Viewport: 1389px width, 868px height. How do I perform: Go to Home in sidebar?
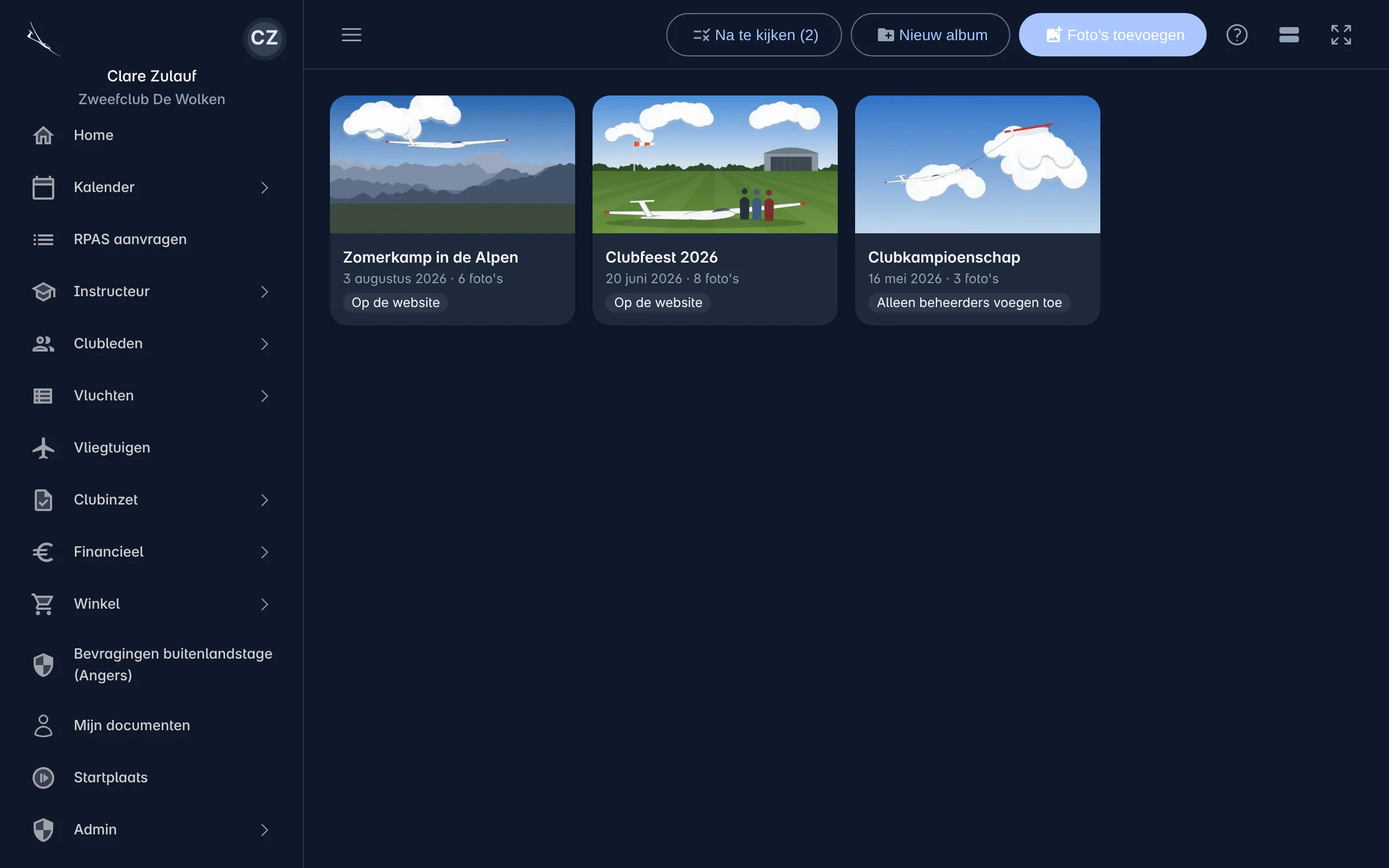click(x=151, y=136)
